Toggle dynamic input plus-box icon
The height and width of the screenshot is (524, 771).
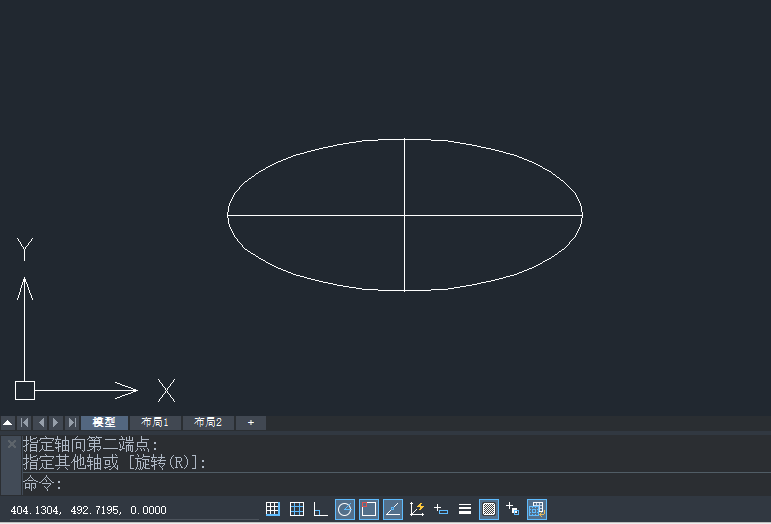pos(441,509)
